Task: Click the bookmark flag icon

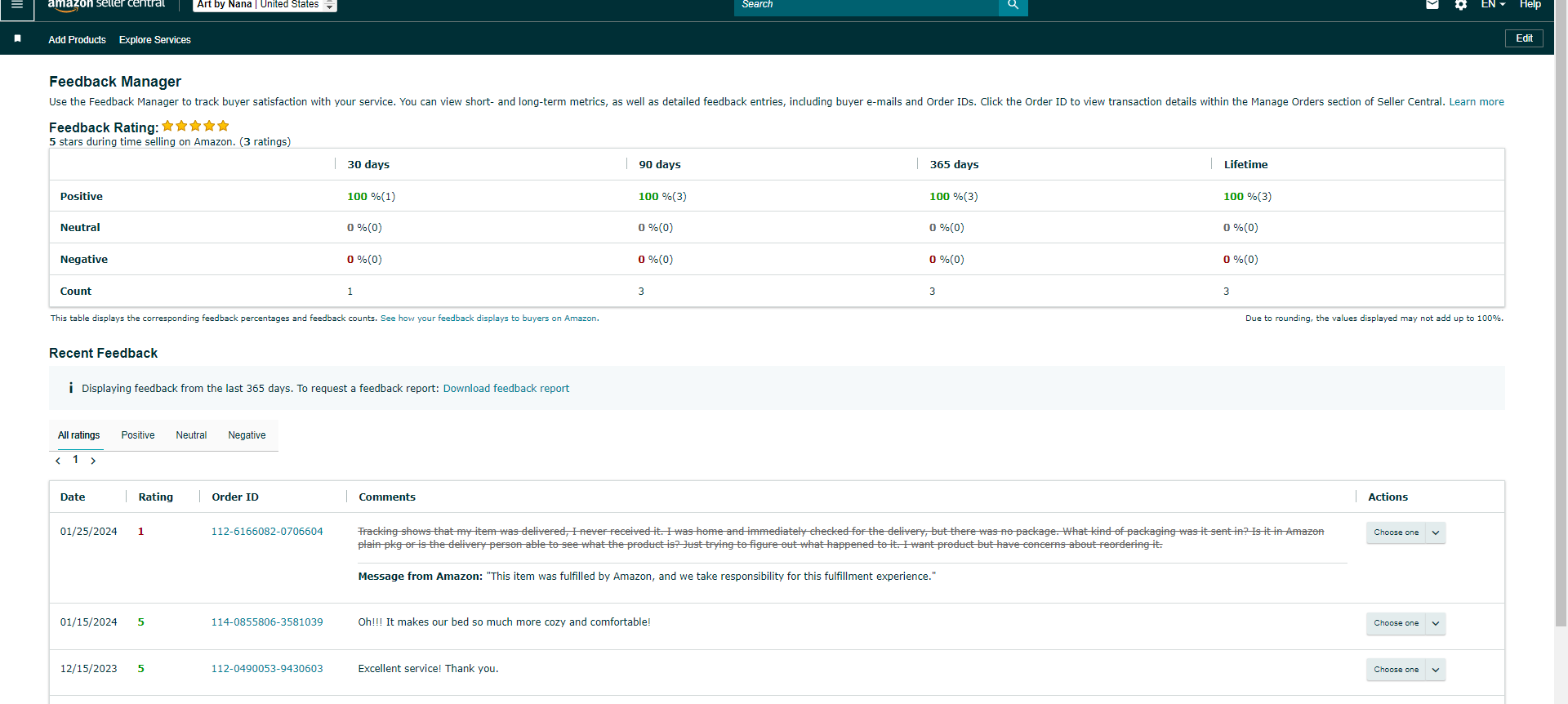Action: 18,38
